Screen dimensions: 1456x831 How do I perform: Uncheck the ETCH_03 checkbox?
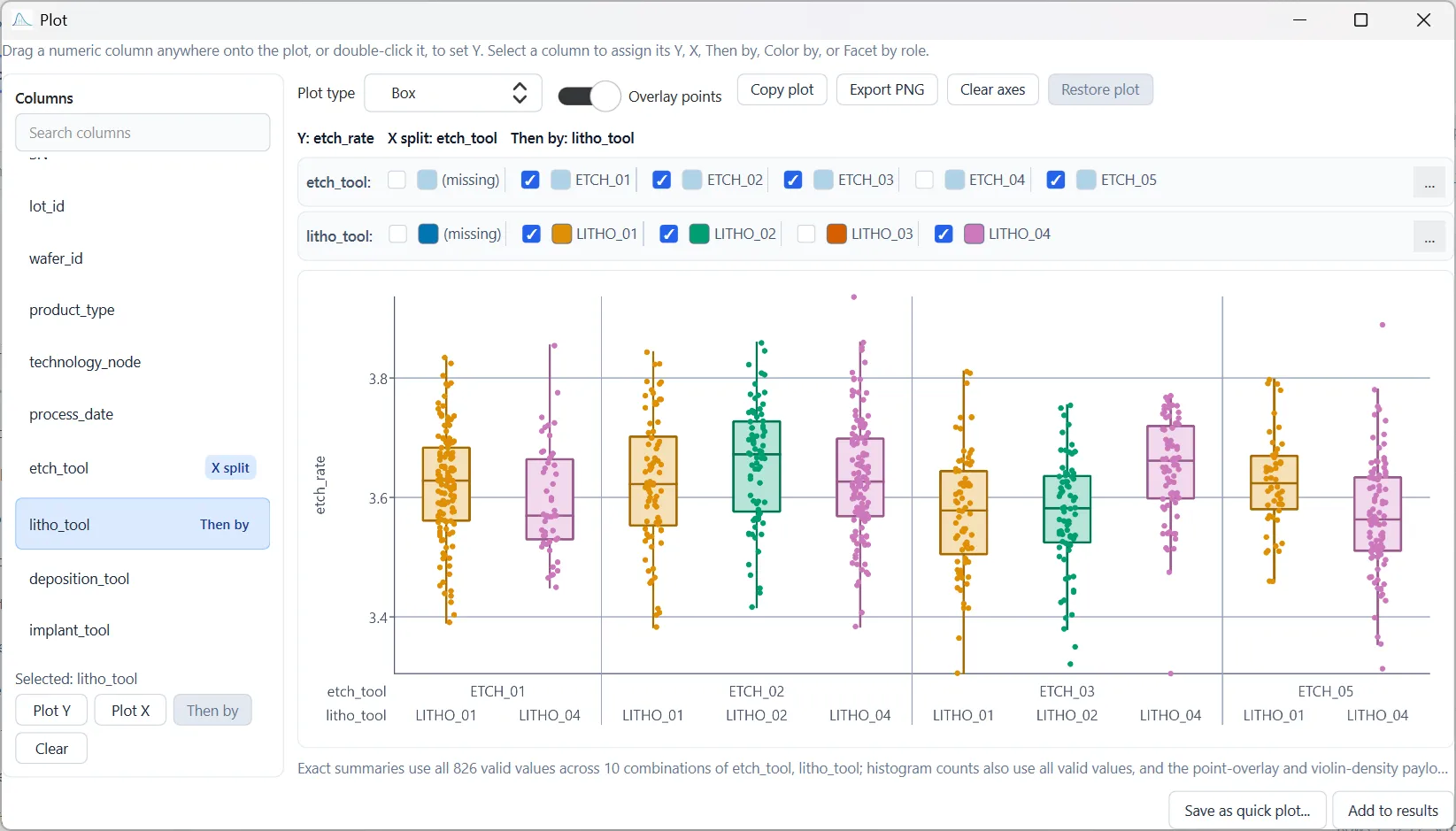pyautogui.click(x=793, y=180)
